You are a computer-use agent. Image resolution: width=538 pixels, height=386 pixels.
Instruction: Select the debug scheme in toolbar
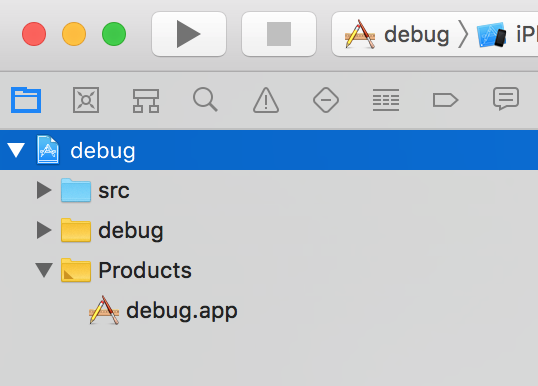pyautogui.click(x=397, y=34)
